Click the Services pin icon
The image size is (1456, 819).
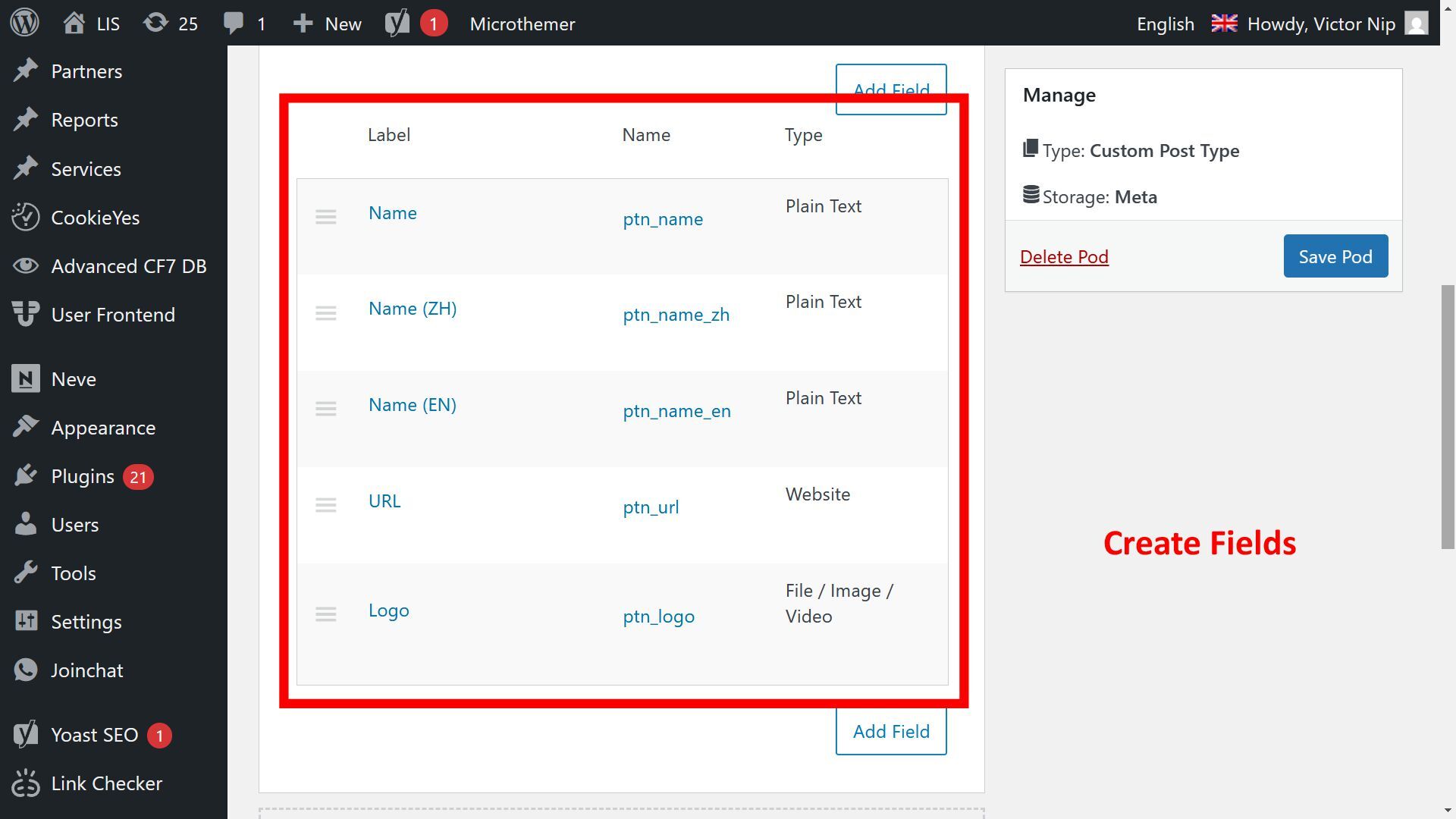click(x=26, y=168)
